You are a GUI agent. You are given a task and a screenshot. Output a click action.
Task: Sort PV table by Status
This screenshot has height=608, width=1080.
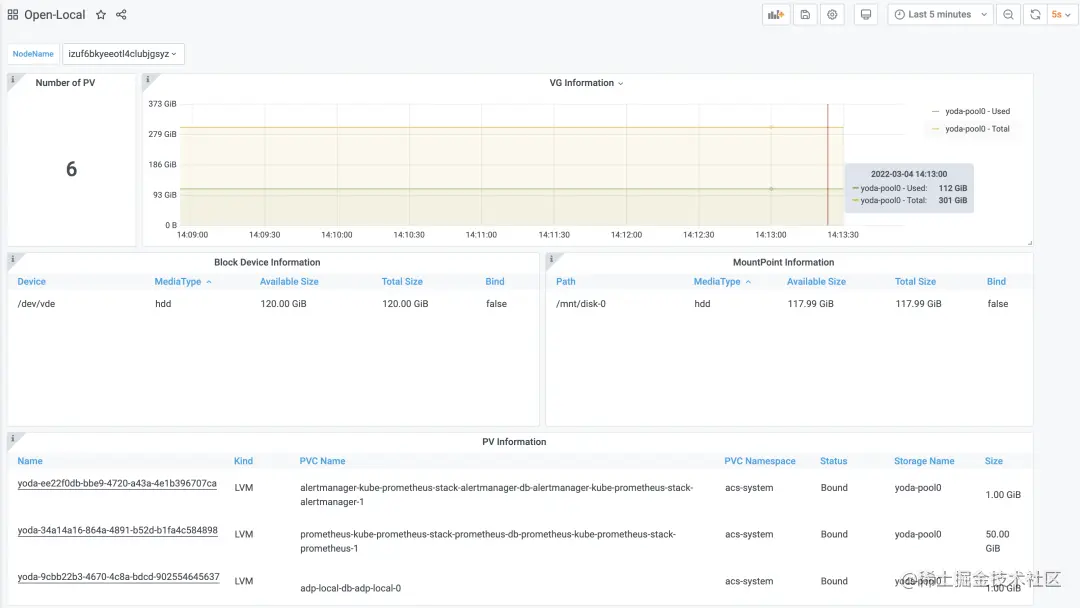click(833, 461)
